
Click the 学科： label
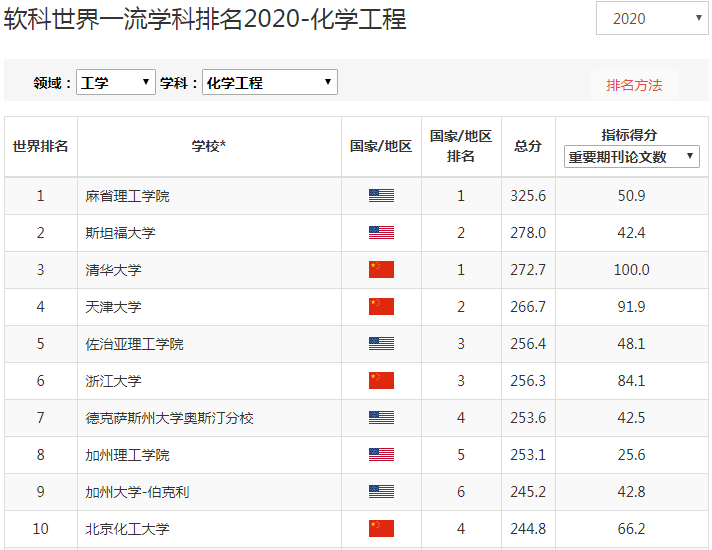(x=178, y=83)
